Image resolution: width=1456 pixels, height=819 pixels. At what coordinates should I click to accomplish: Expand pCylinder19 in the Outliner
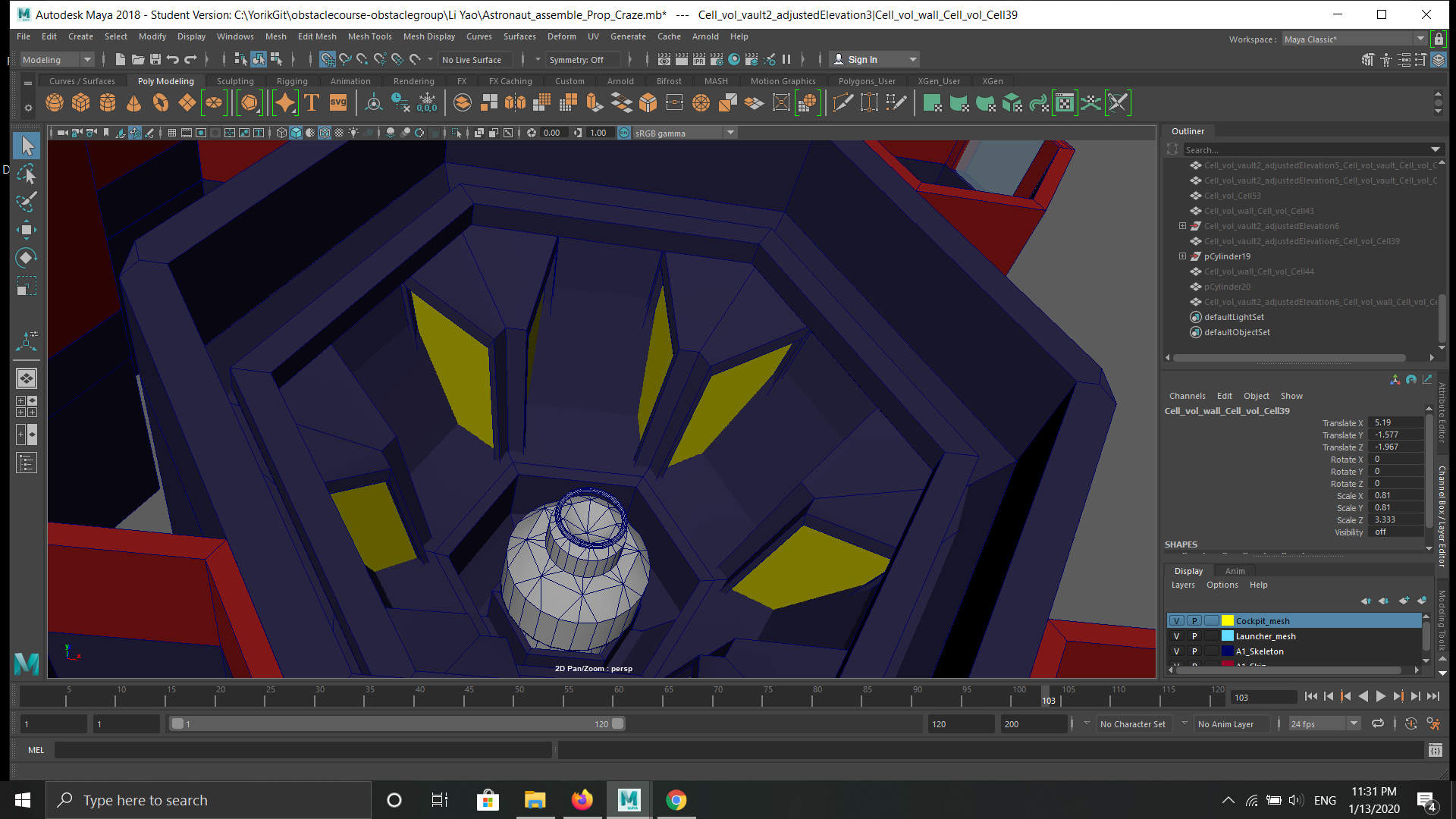[x=1182, y=256]
